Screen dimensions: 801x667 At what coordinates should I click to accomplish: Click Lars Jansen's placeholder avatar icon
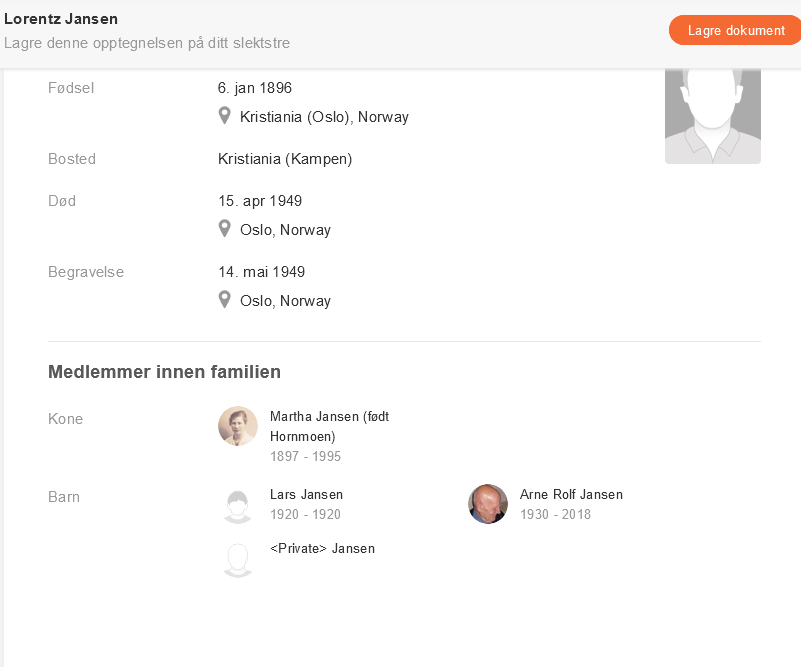point(238,504)
